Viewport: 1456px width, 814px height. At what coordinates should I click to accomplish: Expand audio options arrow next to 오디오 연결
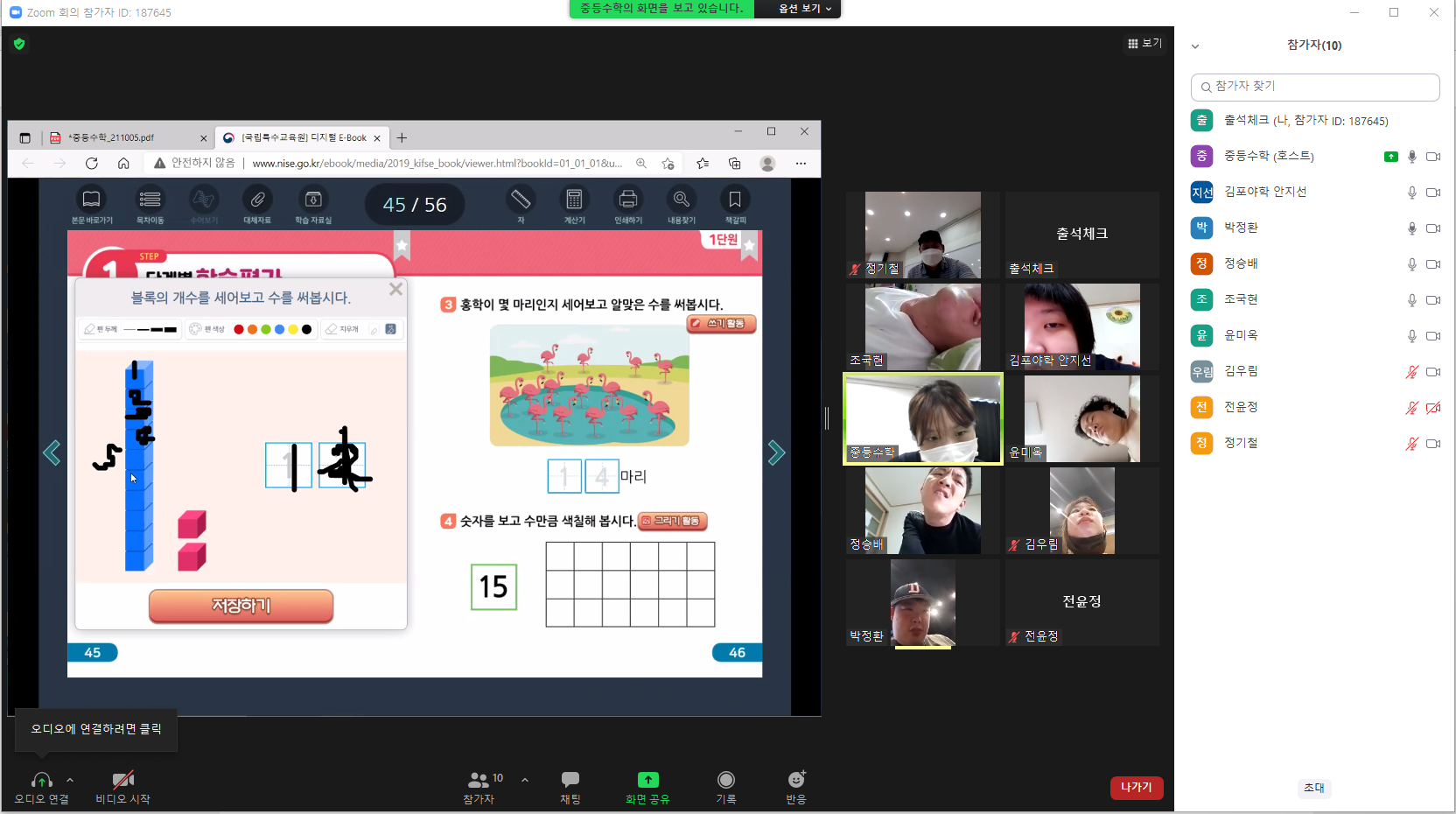pyautogui.click(x=70, y=779)
